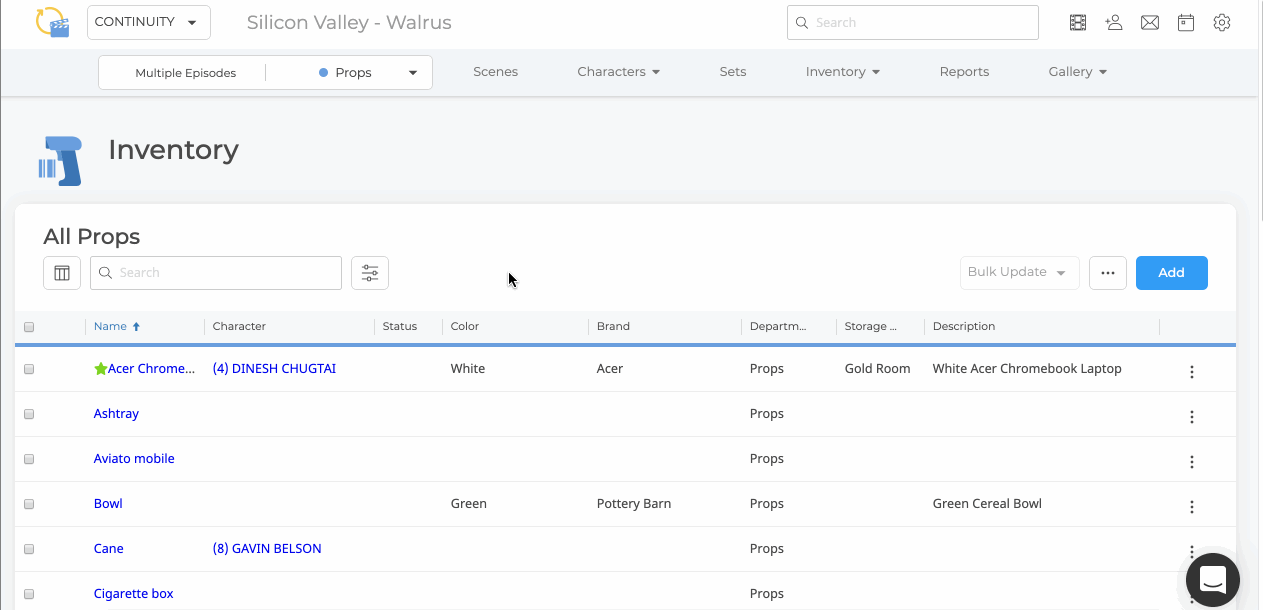
Task: Open row menu for Ashtray
Action: [x=1192, y=417]
